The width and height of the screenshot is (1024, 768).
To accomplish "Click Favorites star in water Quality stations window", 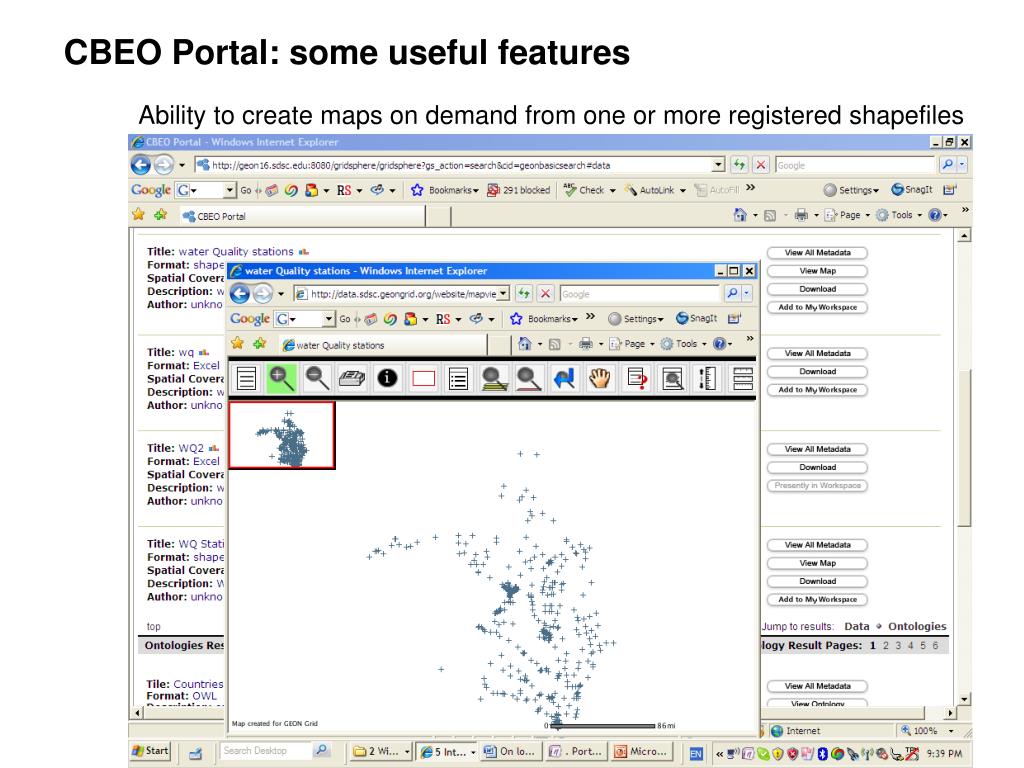I will pos(237,344).
